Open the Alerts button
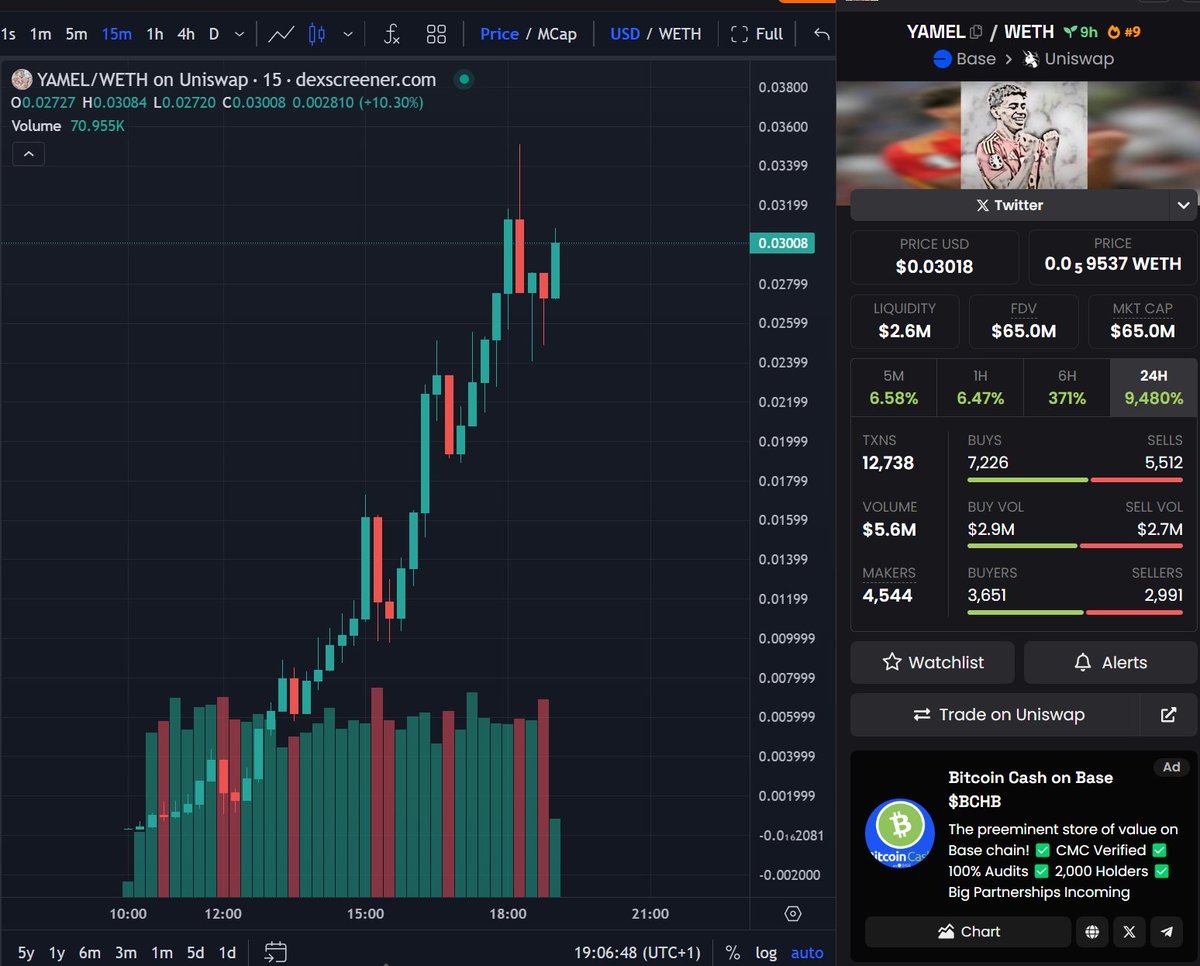This screenshot has width=1200, height=966. tap(1110, 662)
